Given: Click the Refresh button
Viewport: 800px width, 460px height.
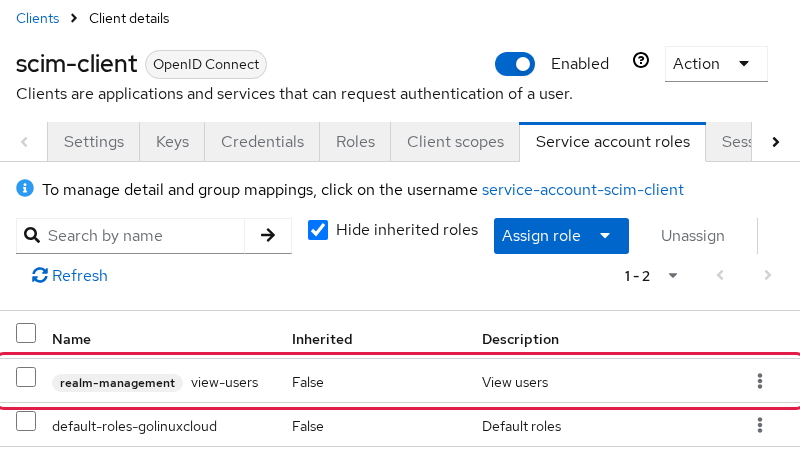Looking at the screenshot, I should [70, 275].
